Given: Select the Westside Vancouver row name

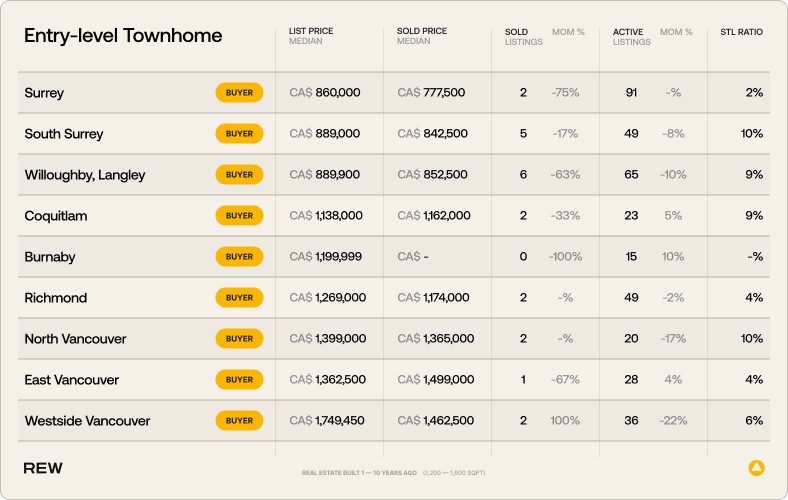Looking at the screenshot, I should click(x=87, y=421).
